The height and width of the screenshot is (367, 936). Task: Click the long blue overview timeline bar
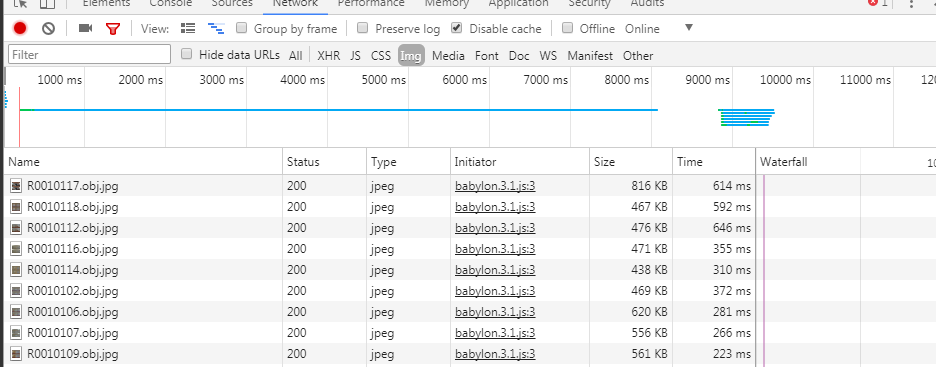pos(338,110)
